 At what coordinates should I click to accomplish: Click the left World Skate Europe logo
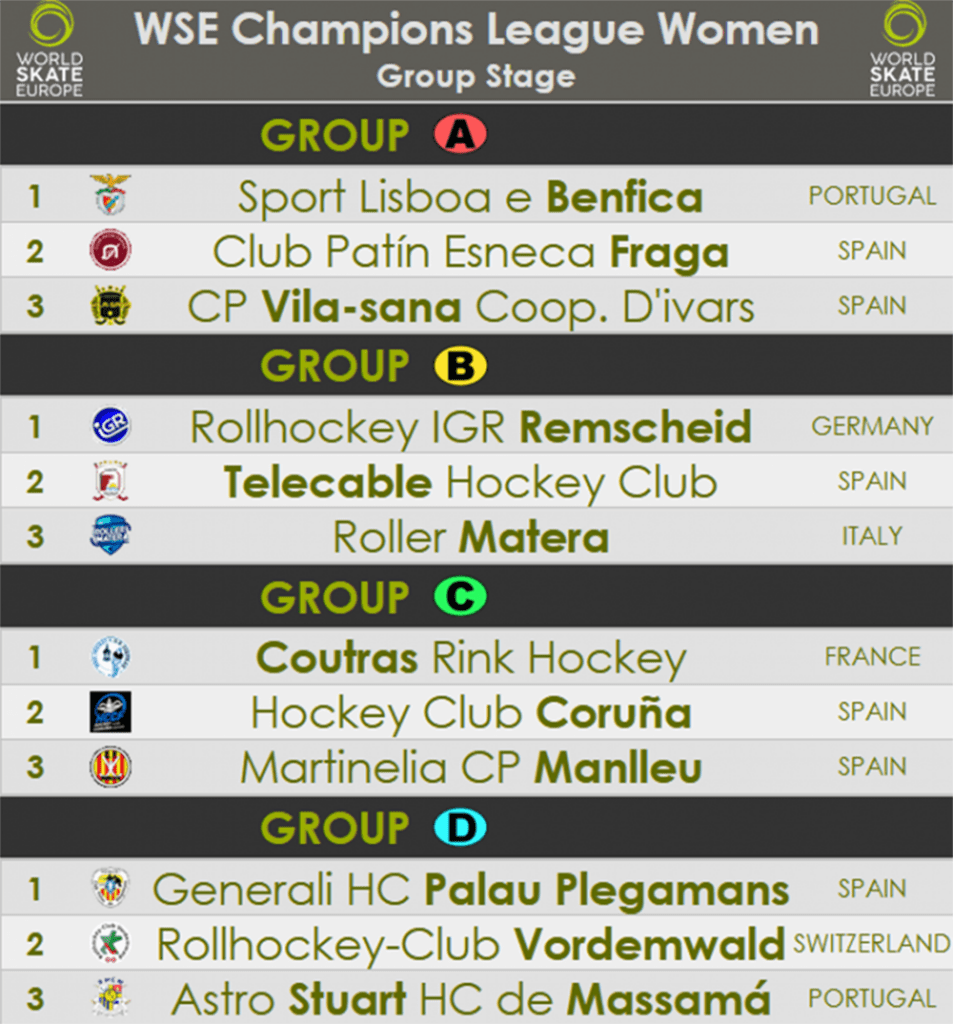(x=50, y=50)
